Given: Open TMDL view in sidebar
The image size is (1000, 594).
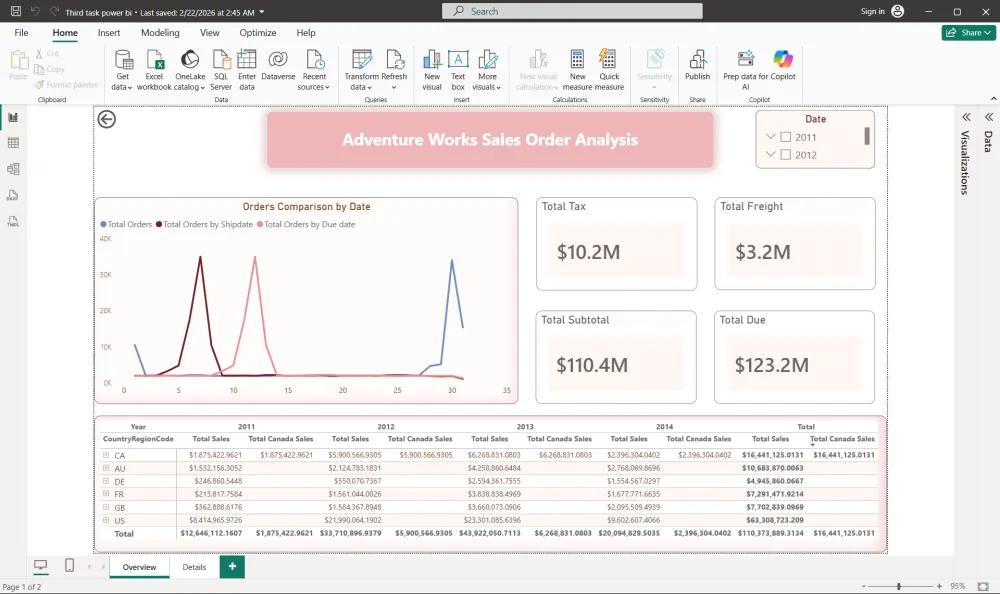Looking at the screenshot, I should (13, 221).
